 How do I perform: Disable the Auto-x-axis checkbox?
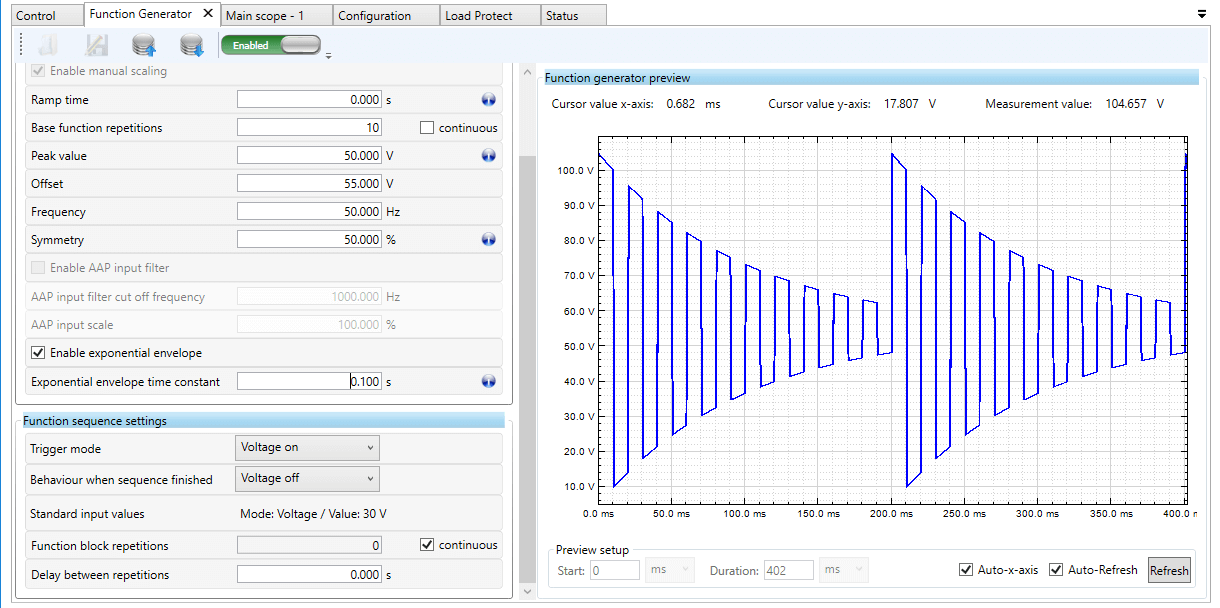point(965,570)
